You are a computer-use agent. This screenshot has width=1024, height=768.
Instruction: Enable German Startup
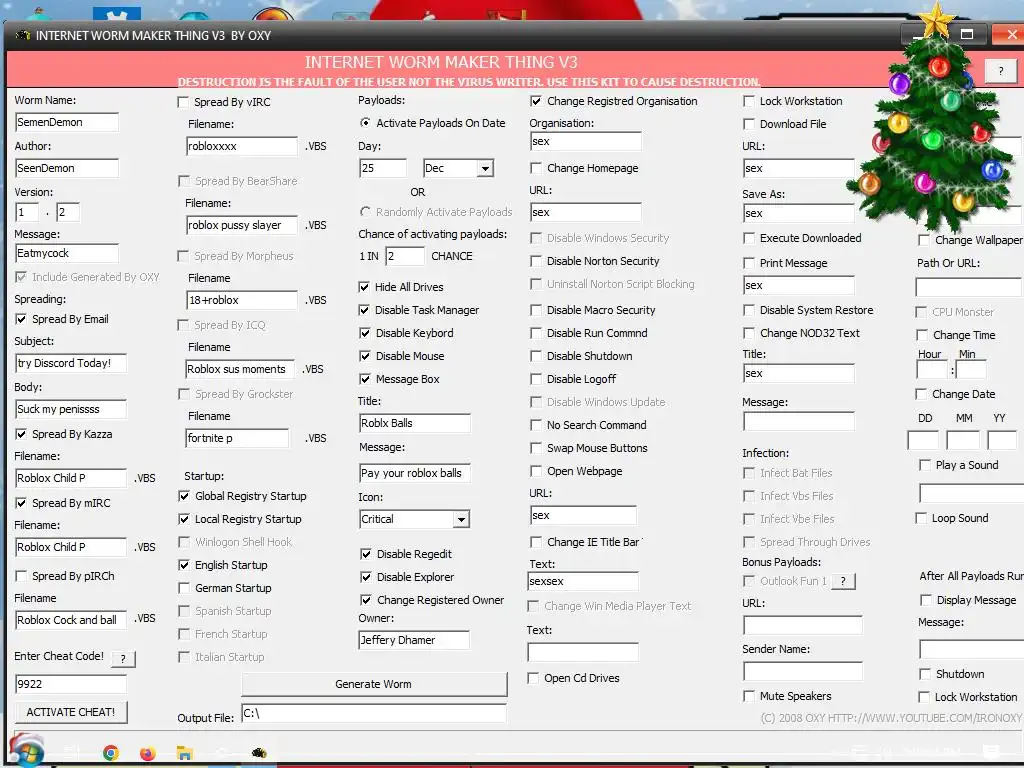184,588
